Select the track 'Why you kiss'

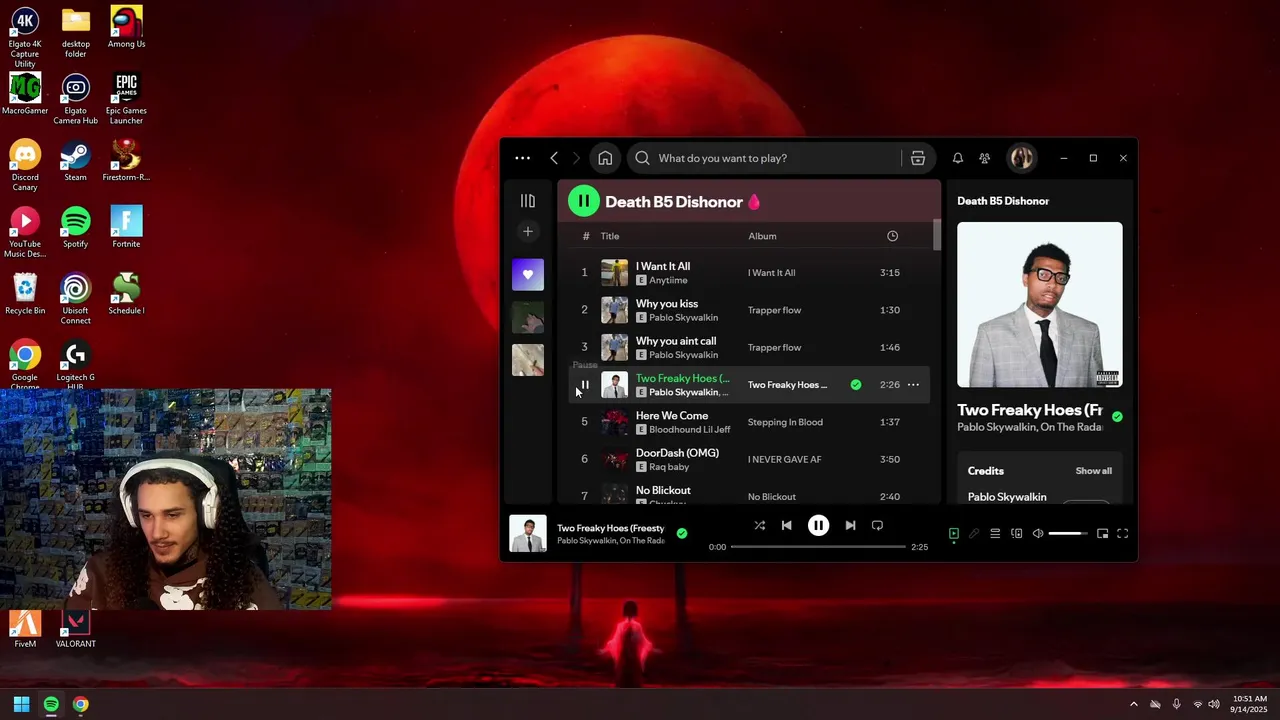coord(667,303)
